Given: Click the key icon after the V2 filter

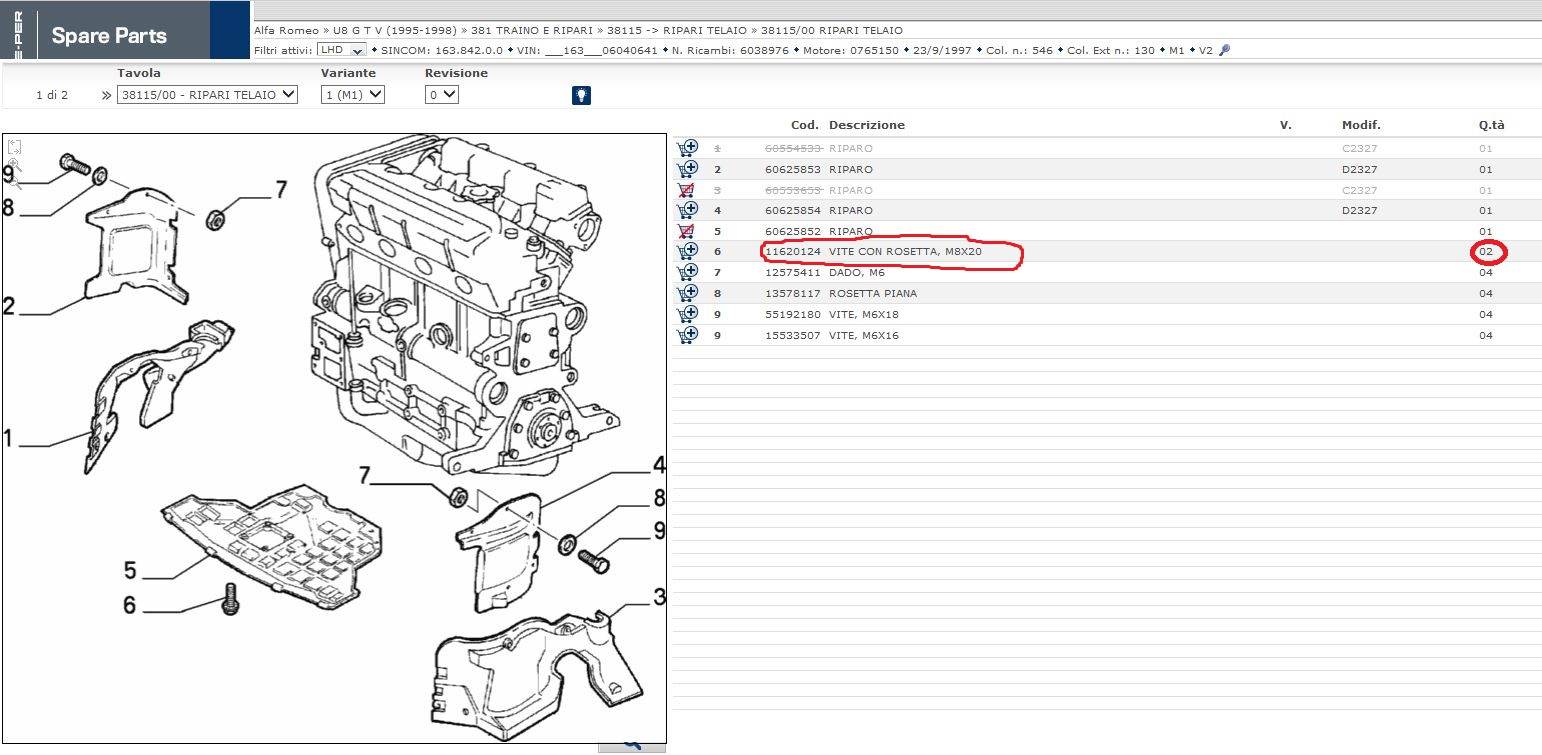Looking at the screenshot, I should click(x=1225, y=50).
